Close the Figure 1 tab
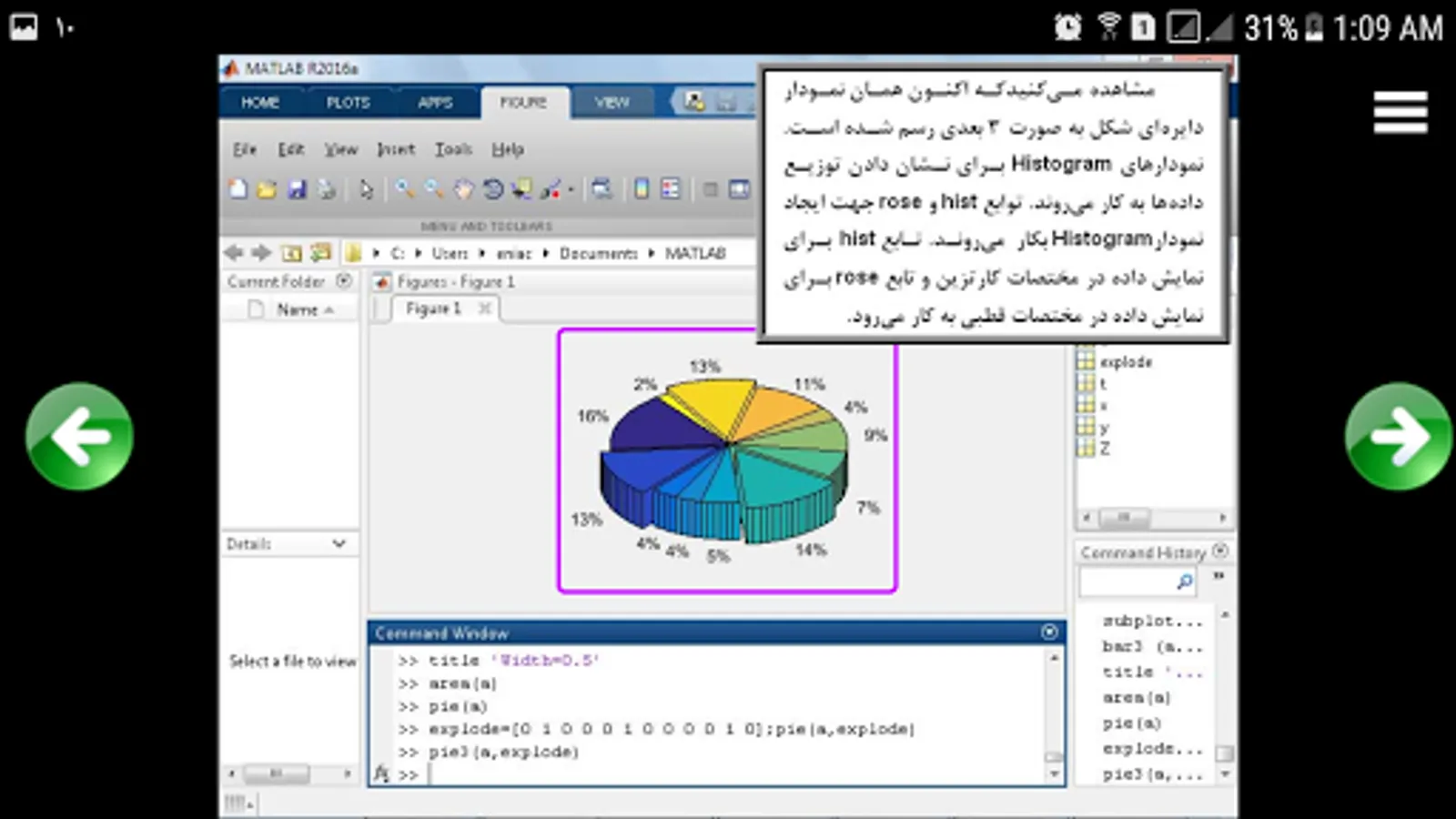The height and width of the screenshot is (819, 1456). click(485, 308)
